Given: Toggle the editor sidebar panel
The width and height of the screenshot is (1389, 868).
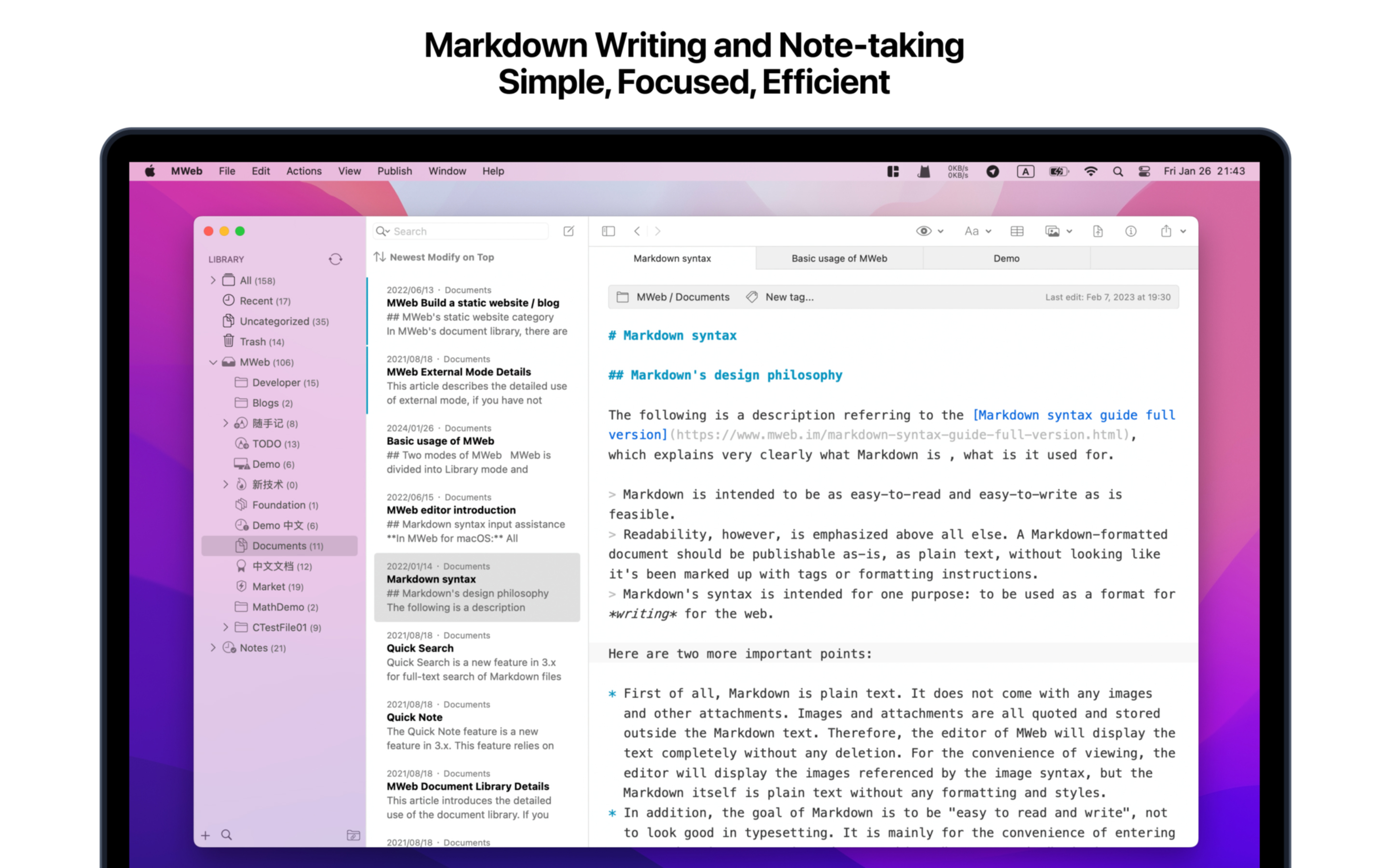Looking at the screenshot, I should 608,231.
